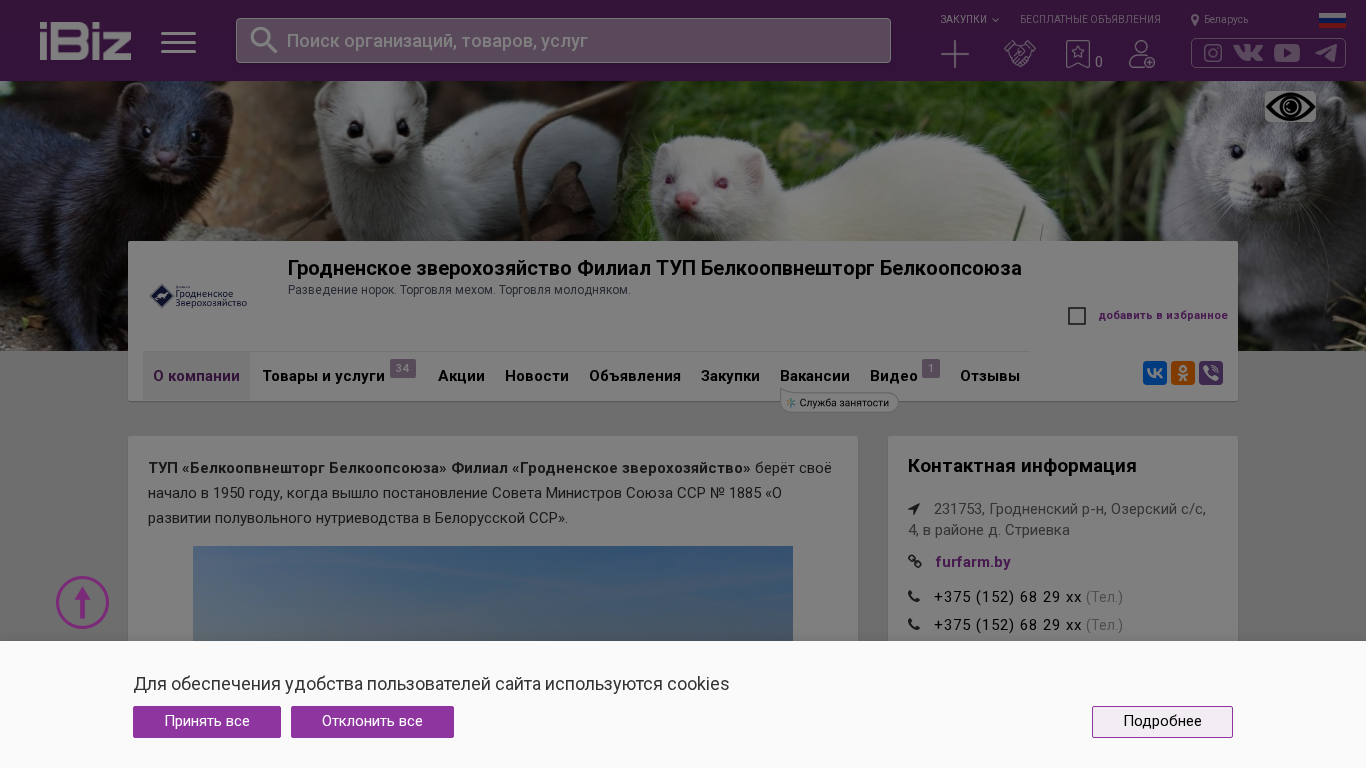Click the scroll-to-top arrow circle
Image resolution: width=1366 pixels, height=768 pixels.
pyautogui.click(x=82, y=602)
